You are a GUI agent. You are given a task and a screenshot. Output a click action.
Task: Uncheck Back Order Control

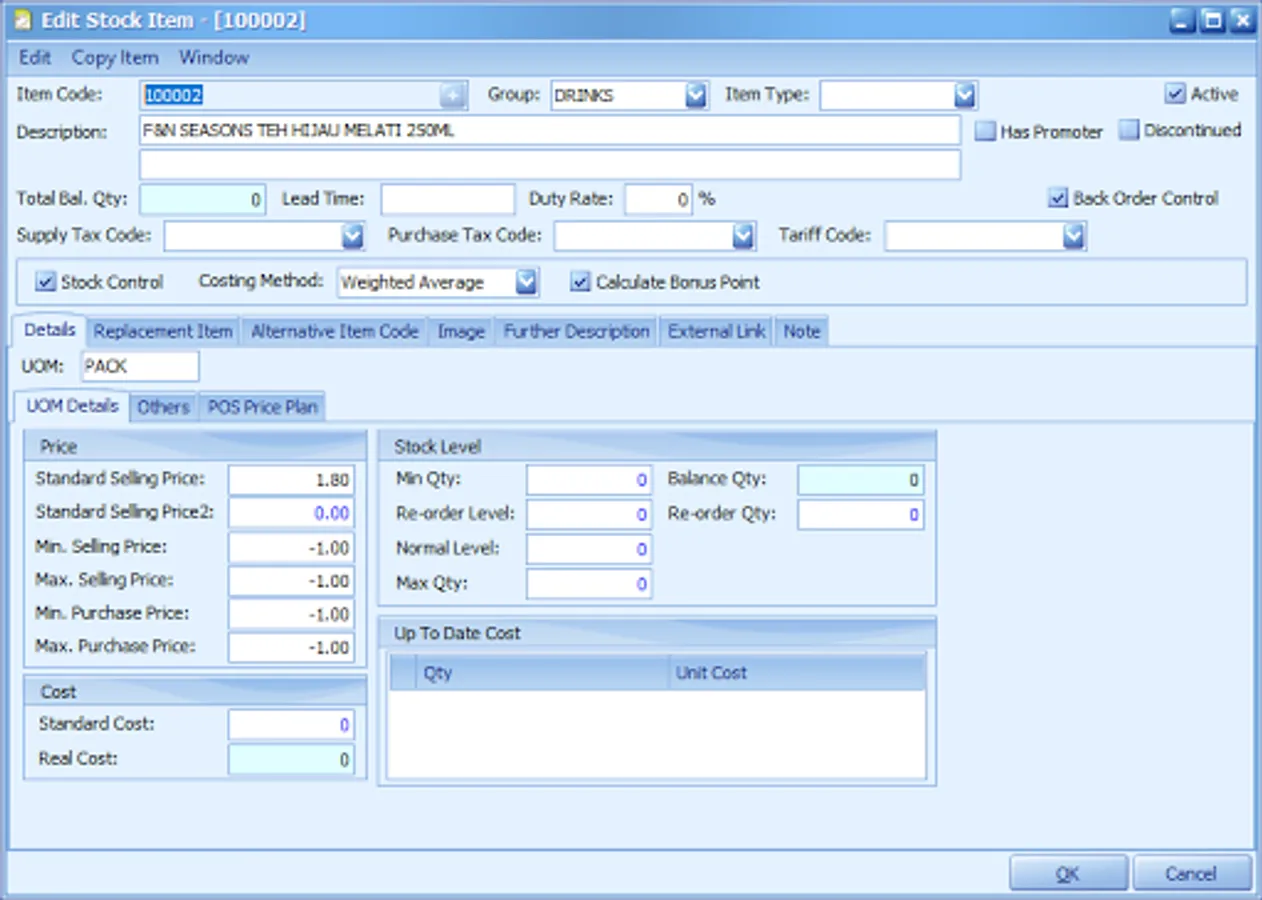click(1058, 198)
